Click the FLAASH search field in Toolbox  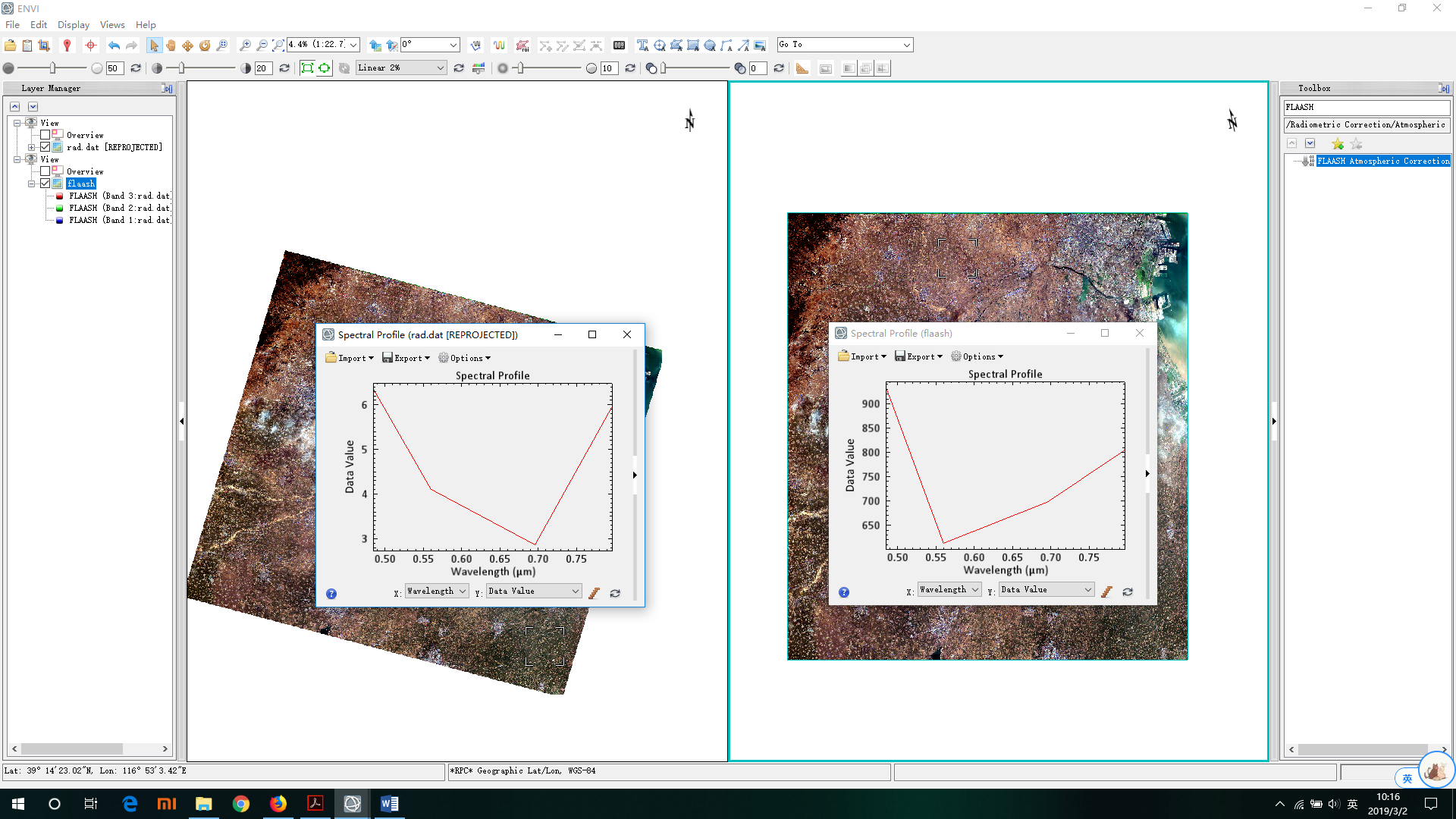tap(1365, 107)
